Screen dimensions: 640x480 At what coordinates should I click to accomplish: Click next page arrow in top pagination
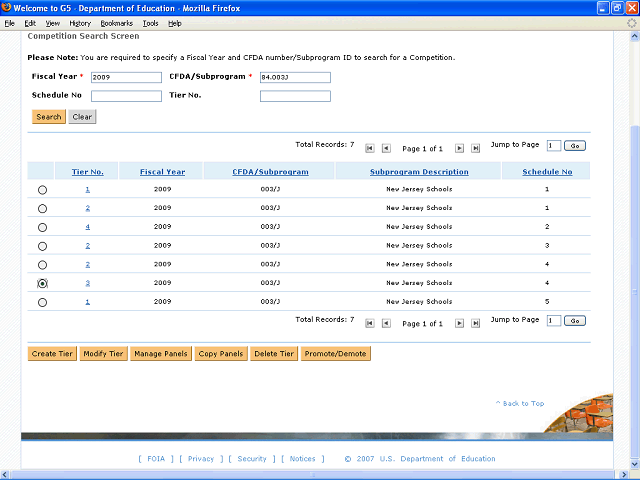point(460,148)
